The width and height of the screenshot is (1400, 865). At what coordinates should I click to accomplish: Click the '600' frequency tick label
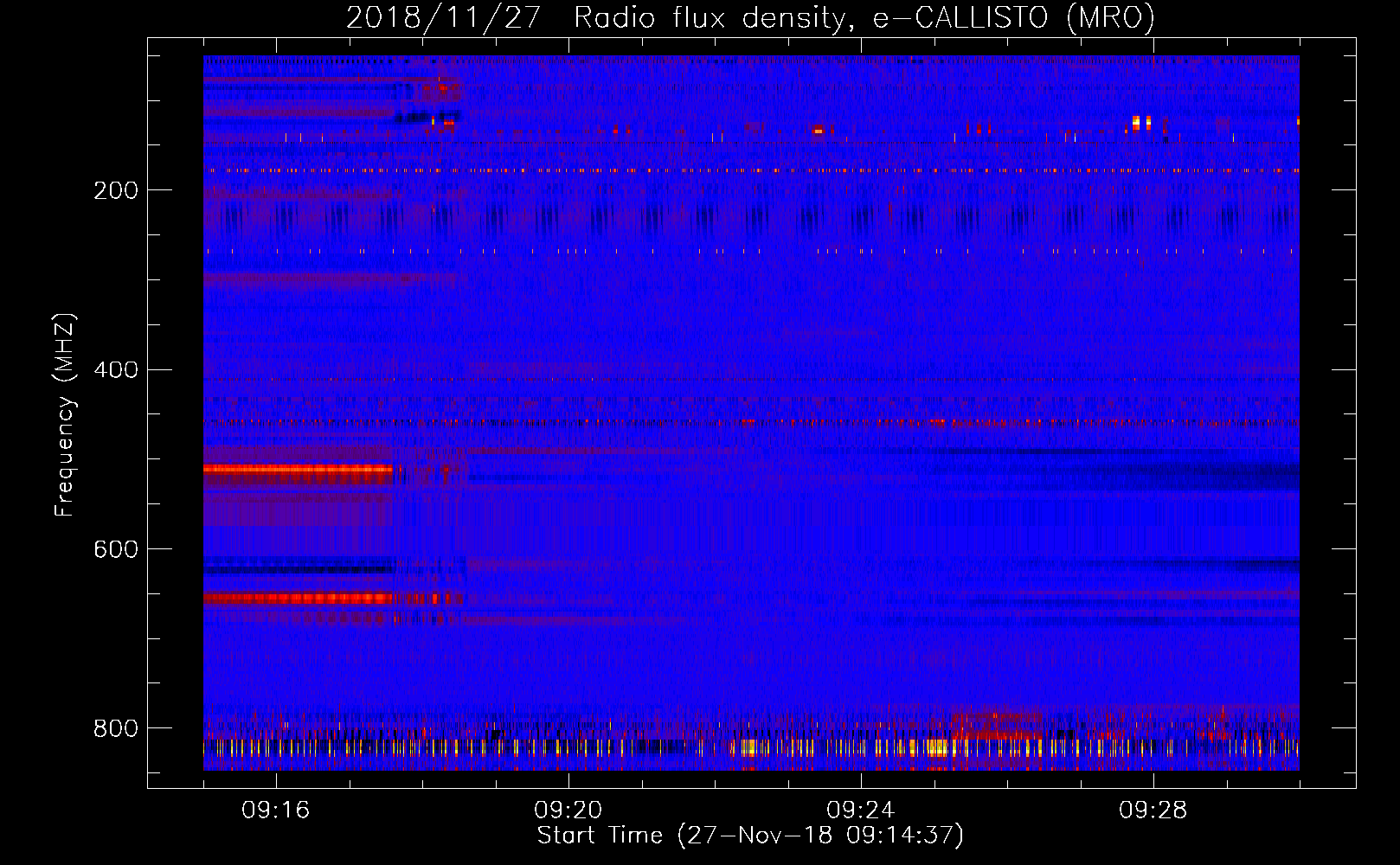coord(116,550)
